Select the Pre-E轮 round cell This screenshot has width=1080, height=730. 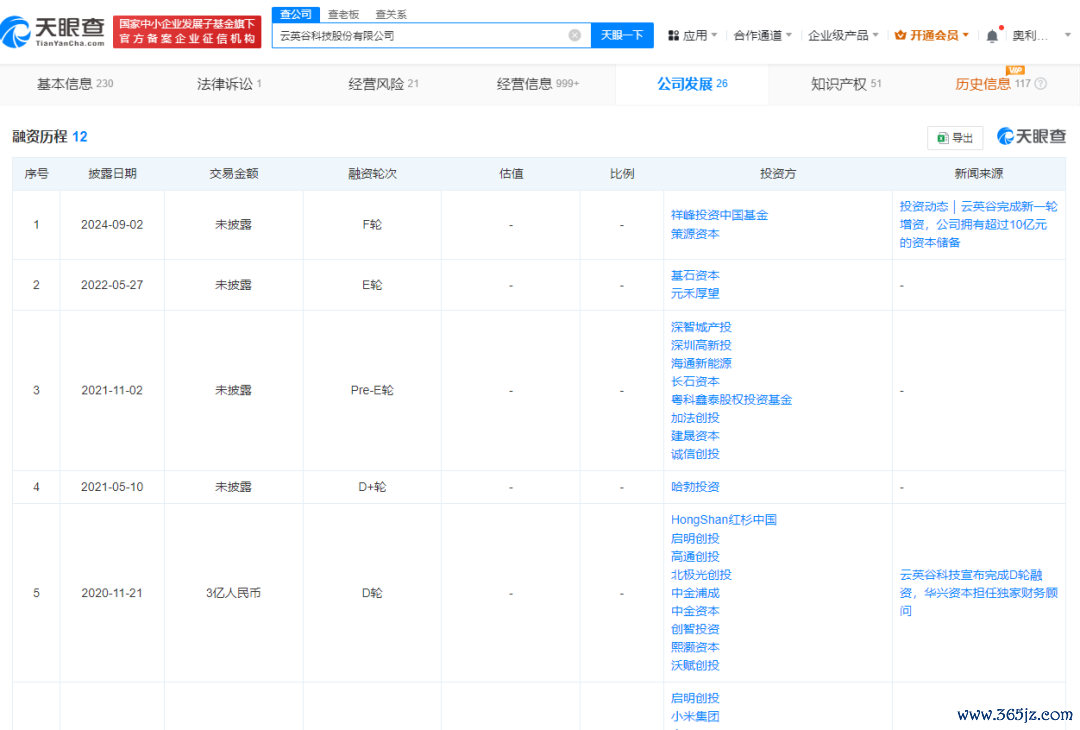pyautogui.click(x=372, y=390)
